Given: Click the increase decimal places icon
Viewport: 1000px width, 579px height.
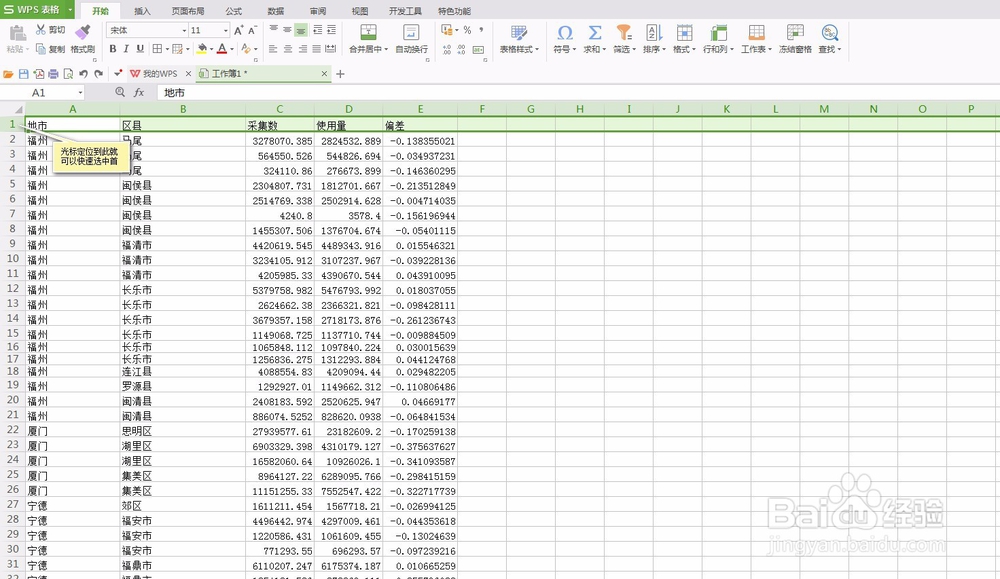Looking at the screenshot, I should coord(446,49).
